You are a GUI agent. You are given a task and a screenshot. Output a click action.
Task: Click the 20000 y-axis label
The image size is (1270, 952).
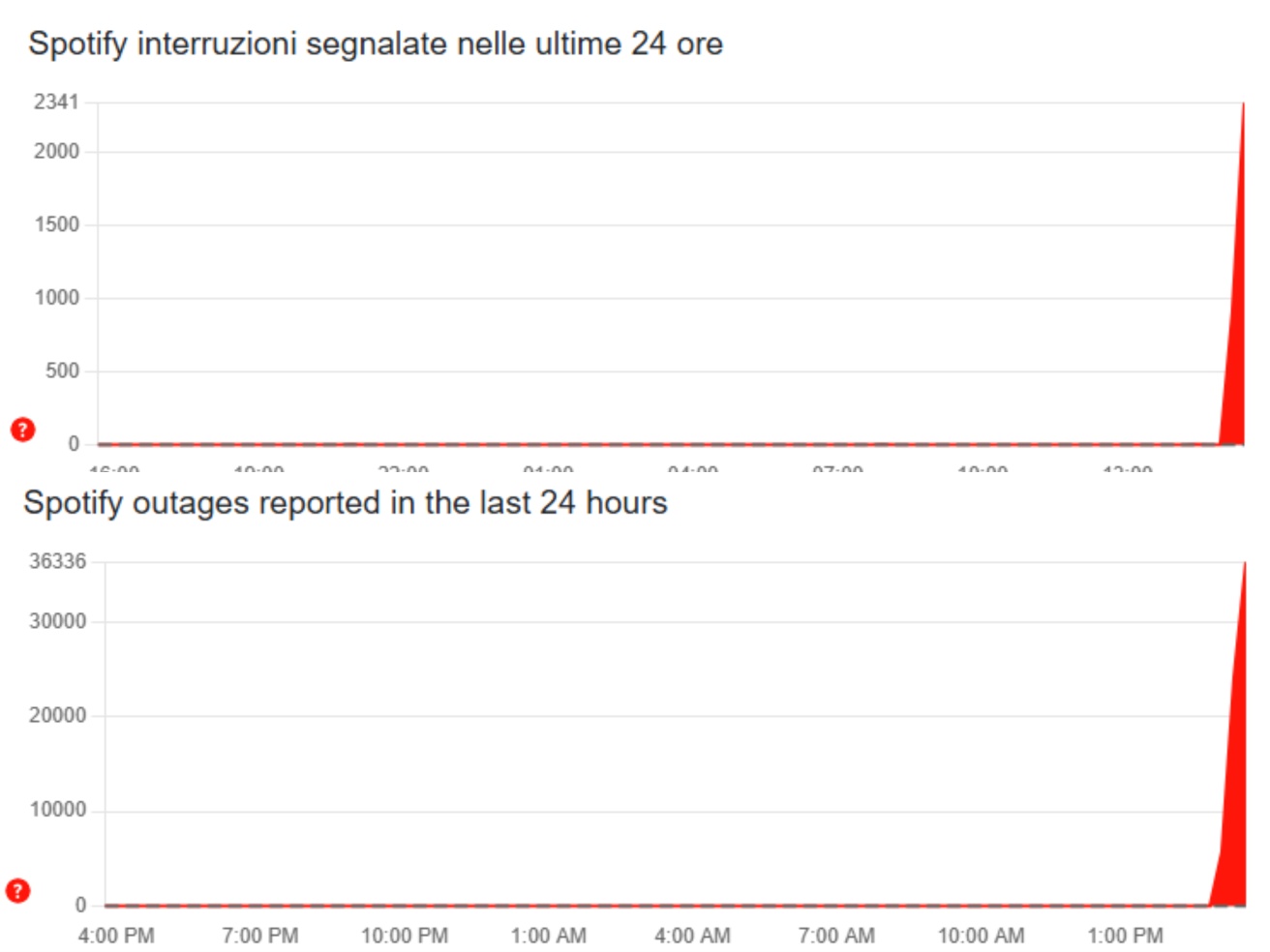click(57, 716)
